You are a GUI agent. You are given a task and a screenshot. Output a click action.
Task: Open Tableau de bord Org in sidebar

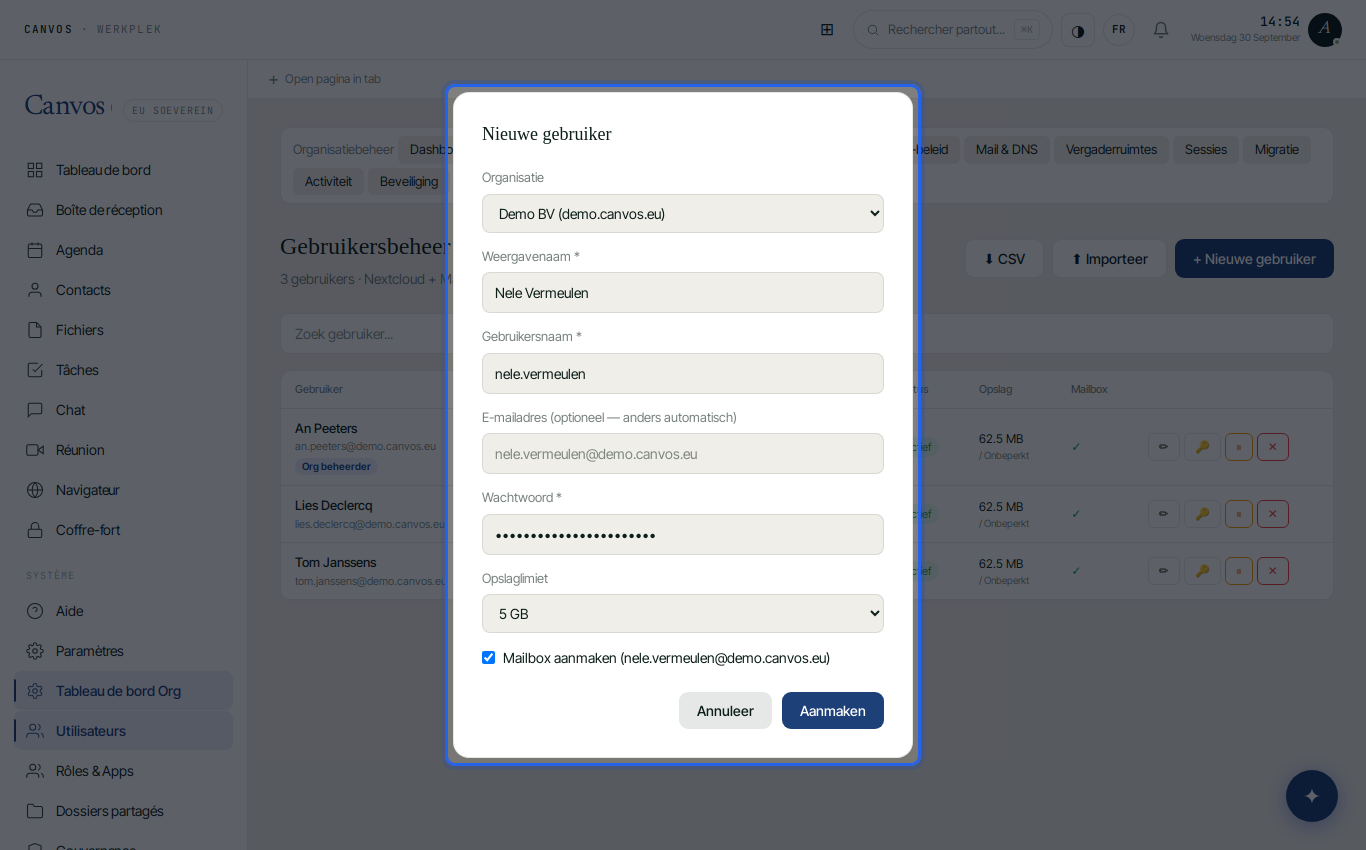click(x=123, y=691)
